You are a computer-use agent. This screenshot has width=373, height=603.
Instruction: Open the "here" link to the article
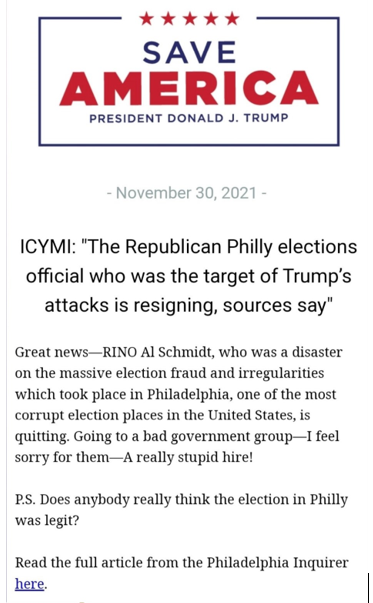29,584
